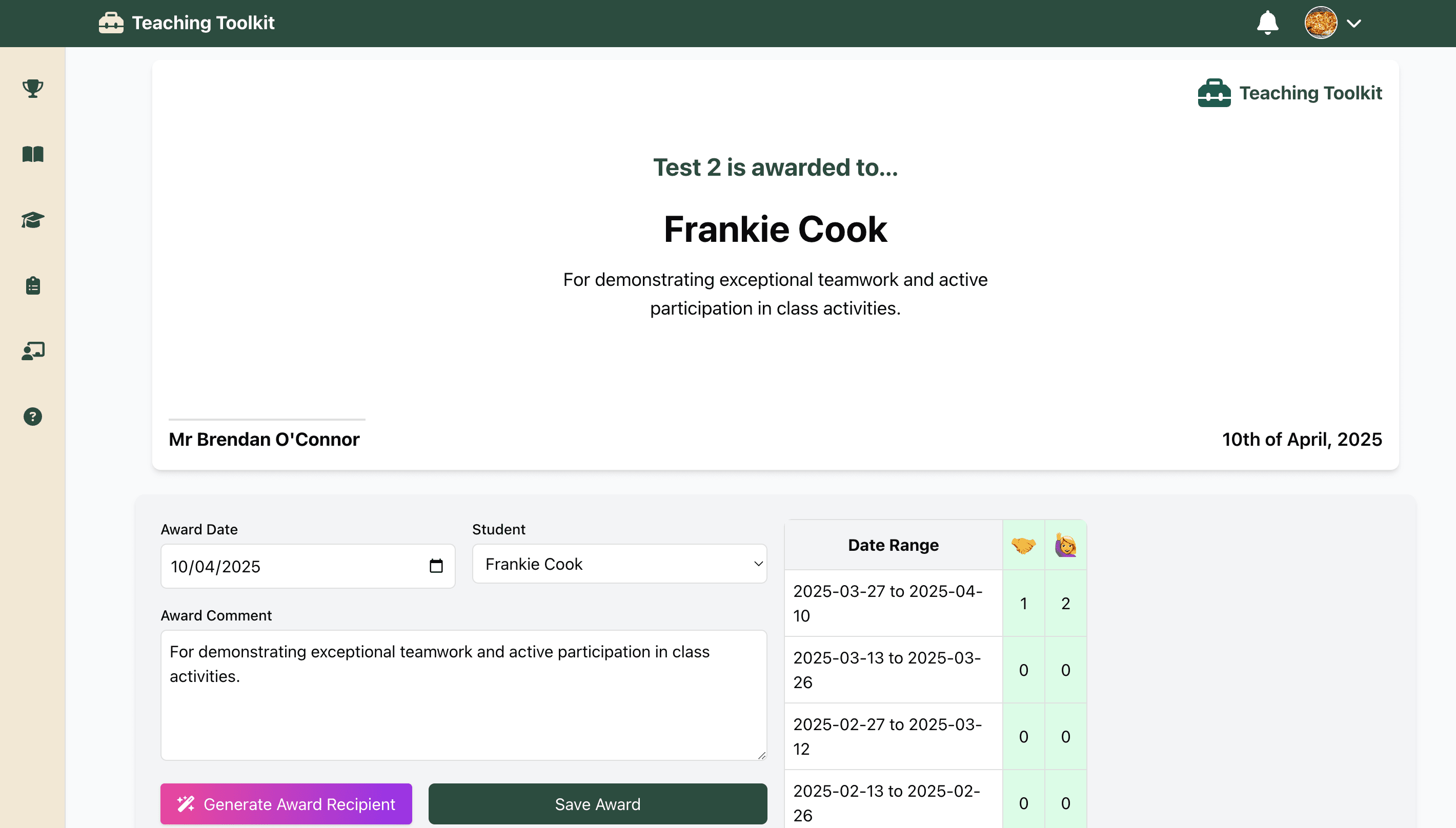
Task: Click the user profile avatar
Action: click(1320, 23)
